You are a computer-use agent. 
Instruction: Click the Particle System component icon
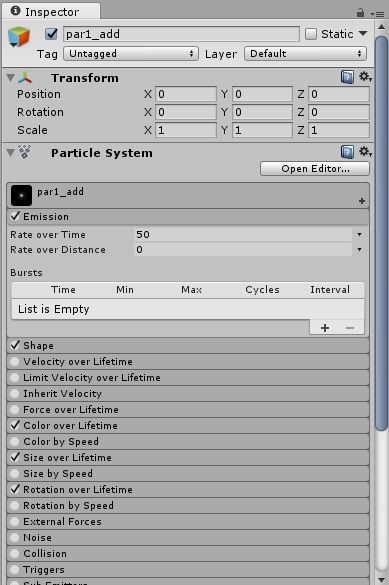coord(25,152)
